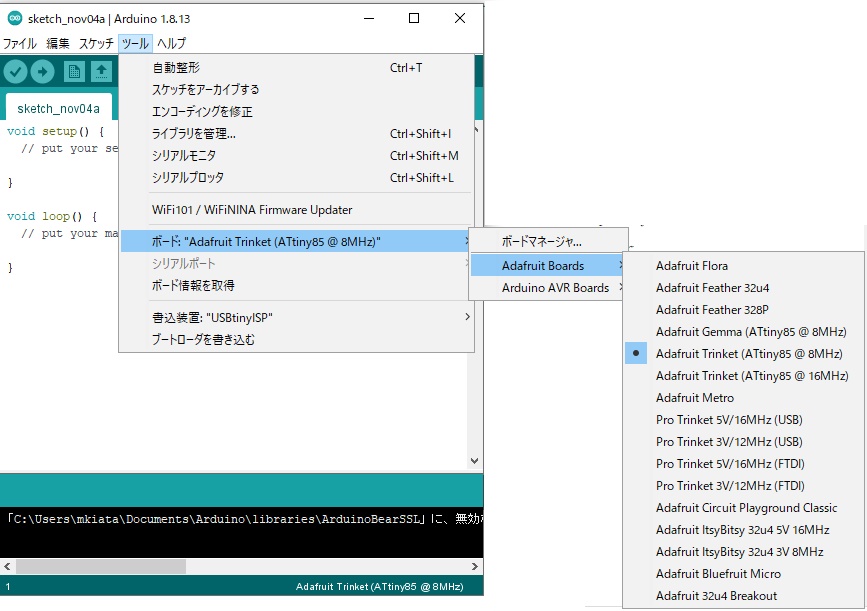Screen dimensions: 867x611
Task: Click the ArduinoBearSSL console message line
Action: tap(242, 519)
